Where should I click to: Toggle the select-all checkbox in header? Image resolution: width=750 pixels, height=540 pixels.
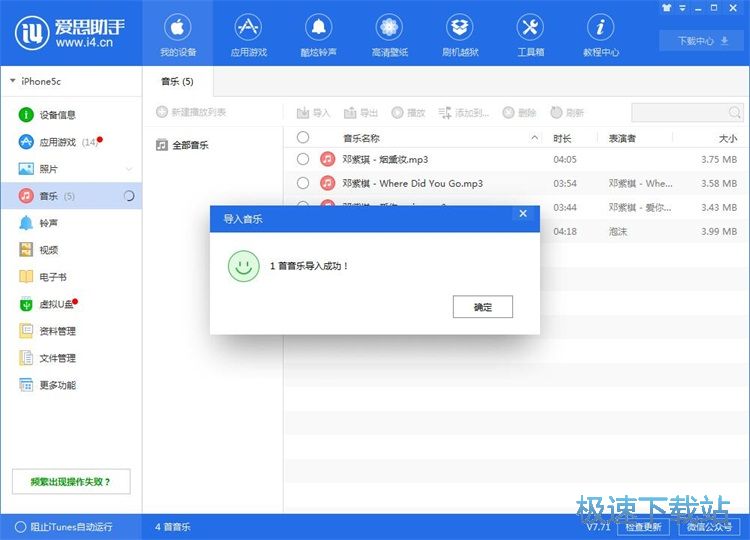(303, 138)
